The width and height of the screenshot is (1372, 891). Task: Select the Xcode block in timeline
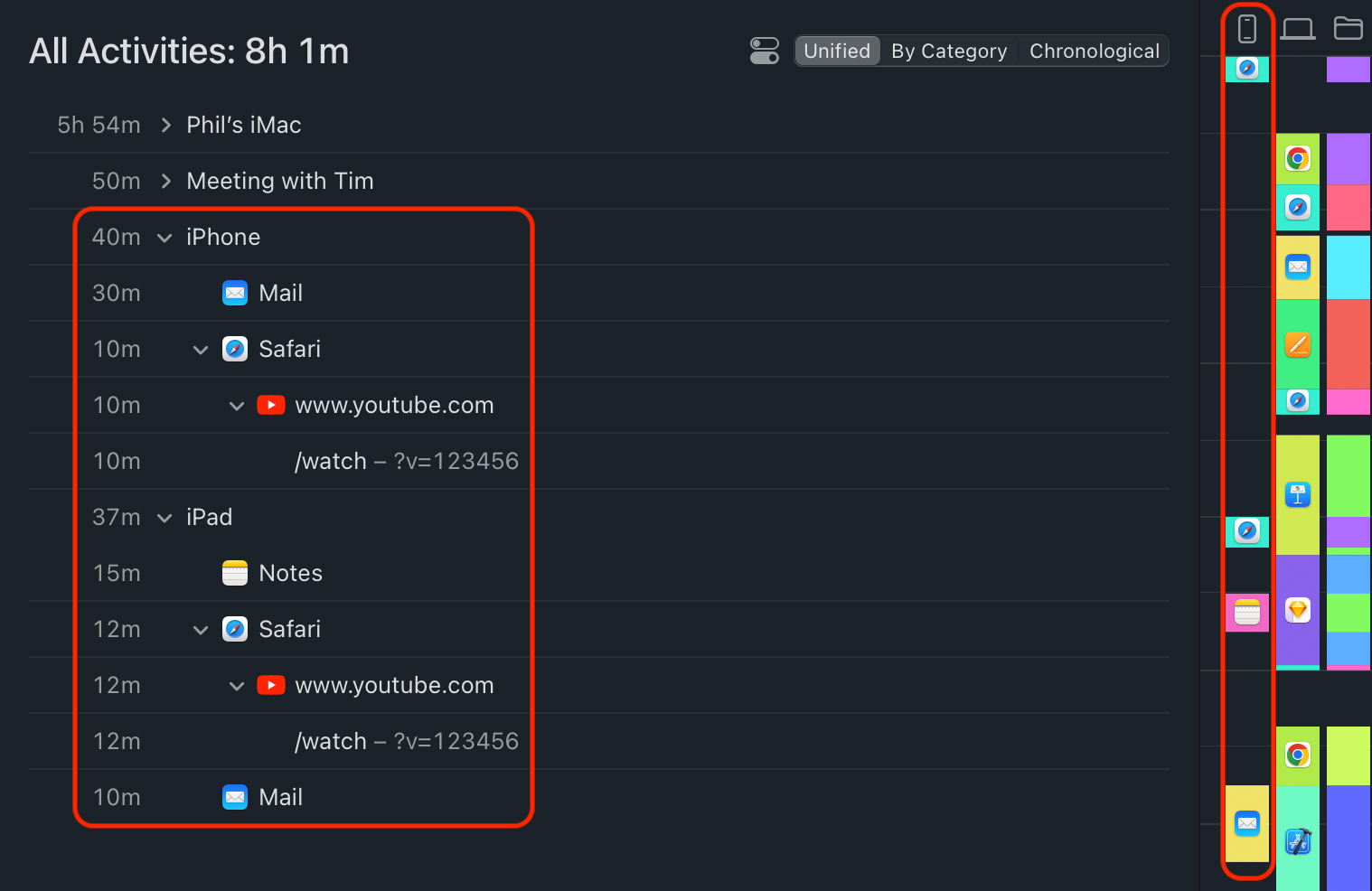(1298, 841)
